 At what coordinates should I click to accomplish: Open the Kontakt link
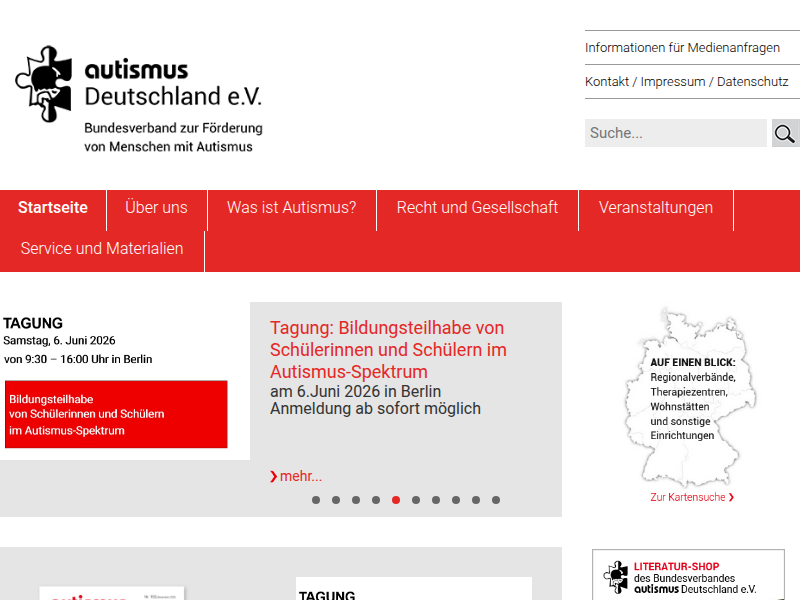click(x=606, y=81)
